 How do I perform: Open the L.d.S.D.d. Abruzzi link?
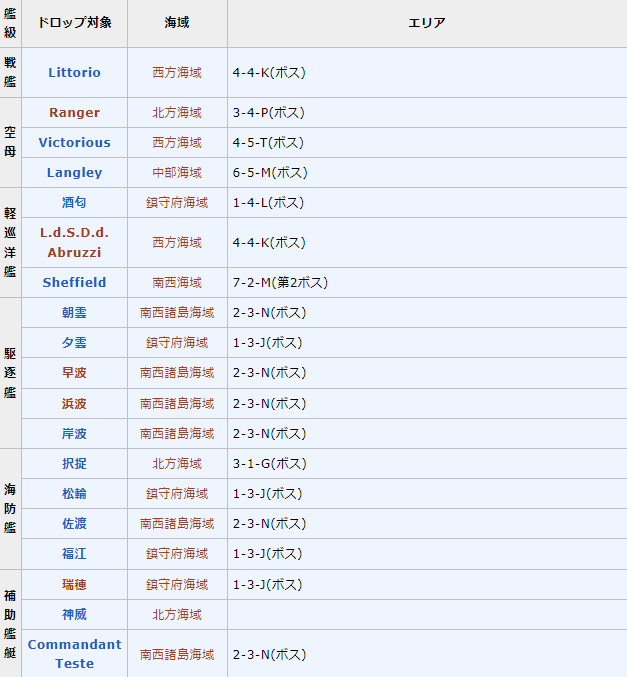coord(74,243)
